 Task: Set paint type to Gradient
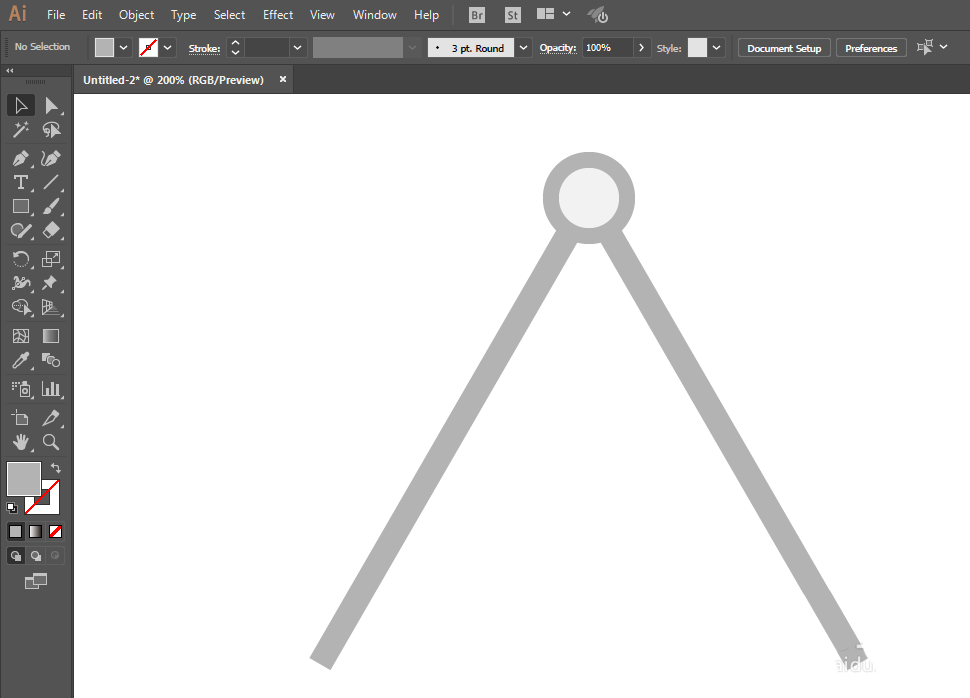click(36, 532)
